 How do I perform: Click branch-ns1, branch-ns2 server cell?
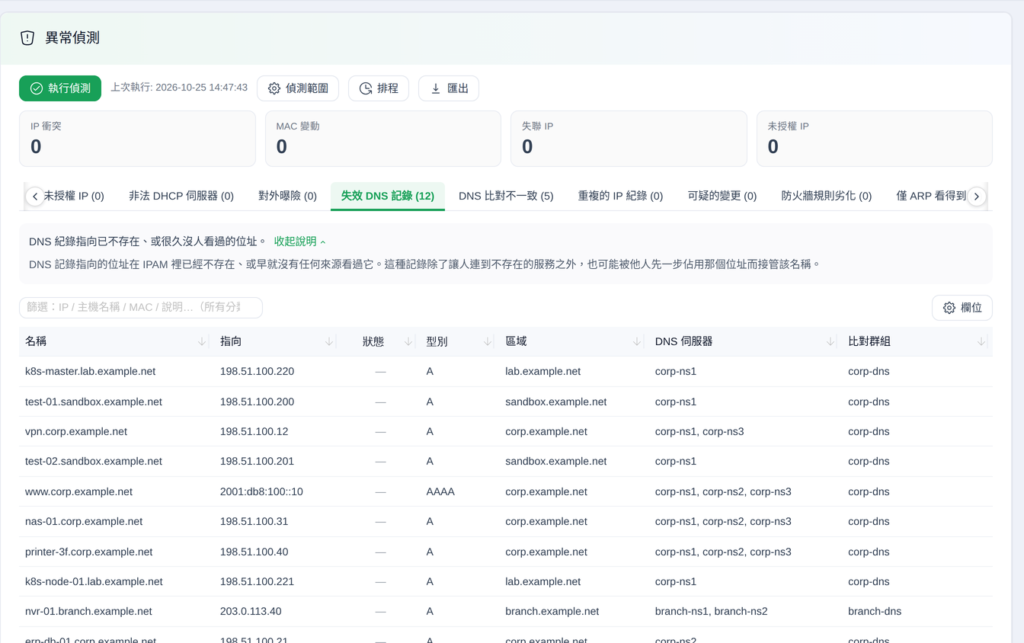(x=711, y=612)
